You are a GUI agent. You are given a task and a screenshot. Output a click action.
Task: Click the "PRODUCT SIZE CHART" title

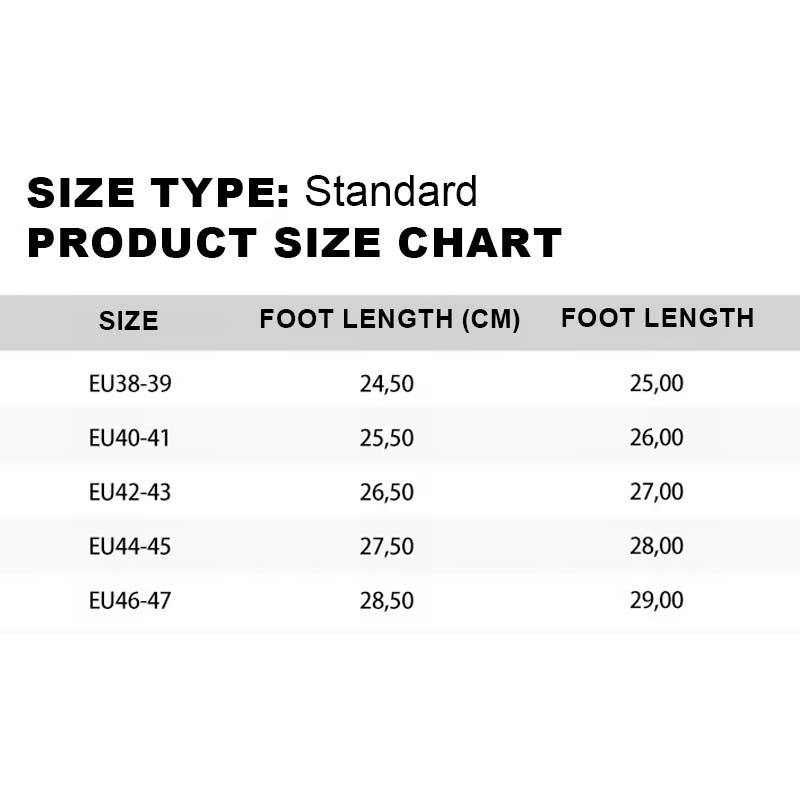click(294, 243)
